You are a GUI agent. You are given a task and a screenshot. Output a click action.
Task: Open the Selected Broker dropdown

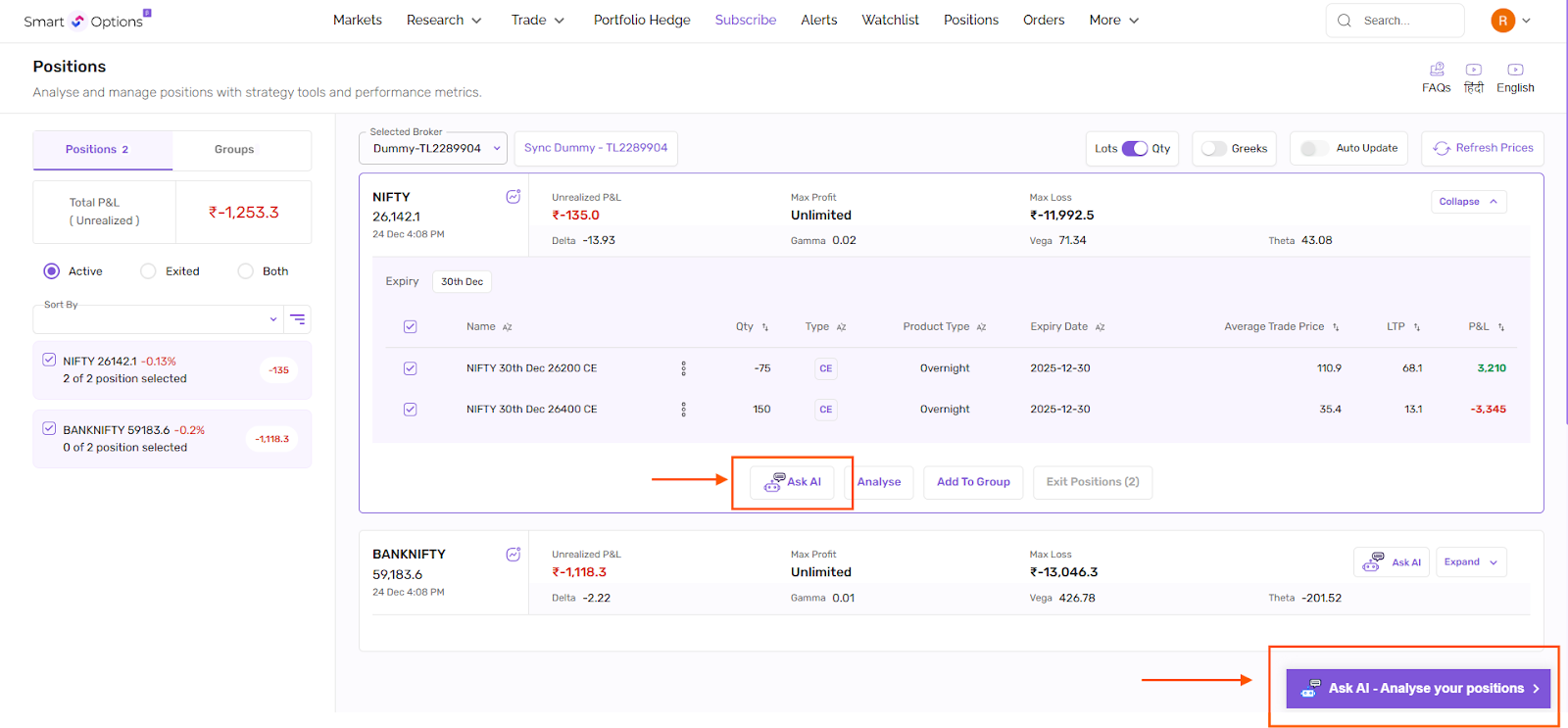click(433, 149)
